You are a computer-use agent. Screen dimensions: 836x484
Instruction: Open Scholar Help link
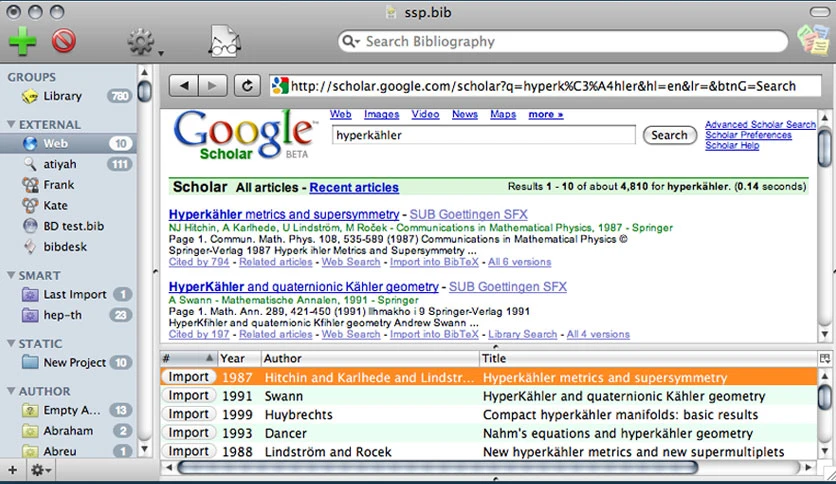pyautogui.click(x=732, y=146)
